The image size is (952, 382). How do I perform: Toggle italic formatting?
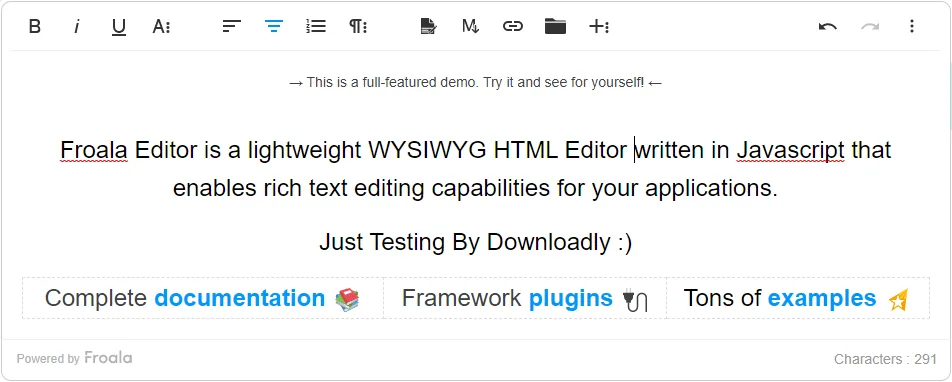[x=76, y=26]
